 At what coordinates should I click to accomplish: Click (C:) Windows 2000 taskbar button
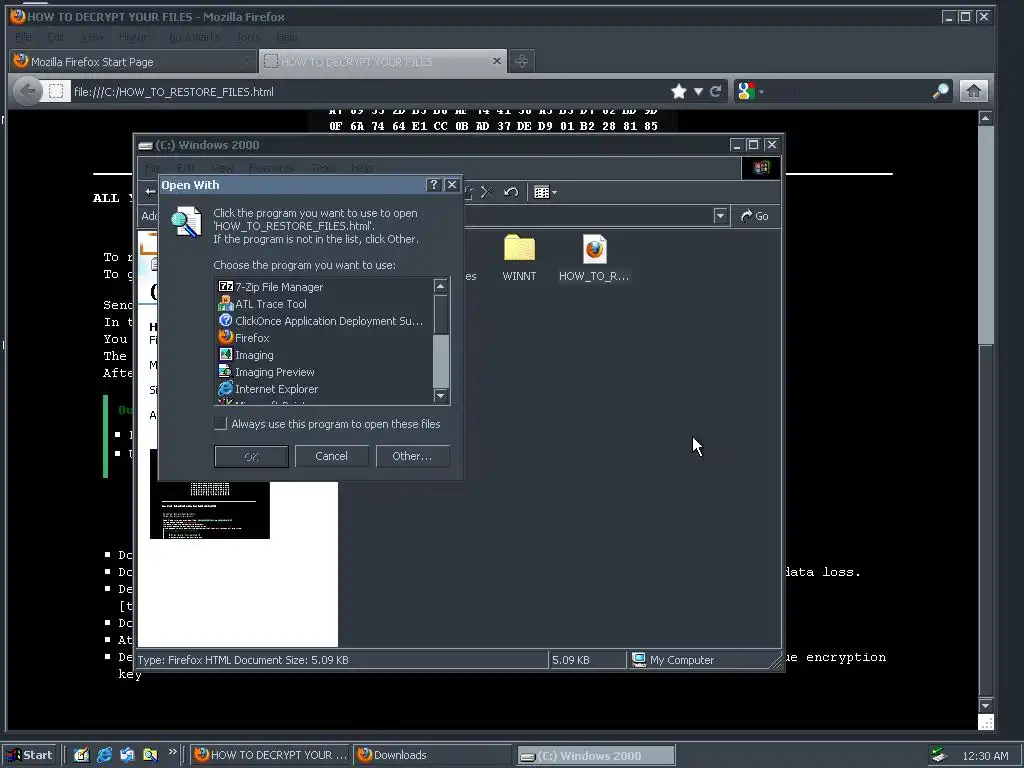click(596, 756)
